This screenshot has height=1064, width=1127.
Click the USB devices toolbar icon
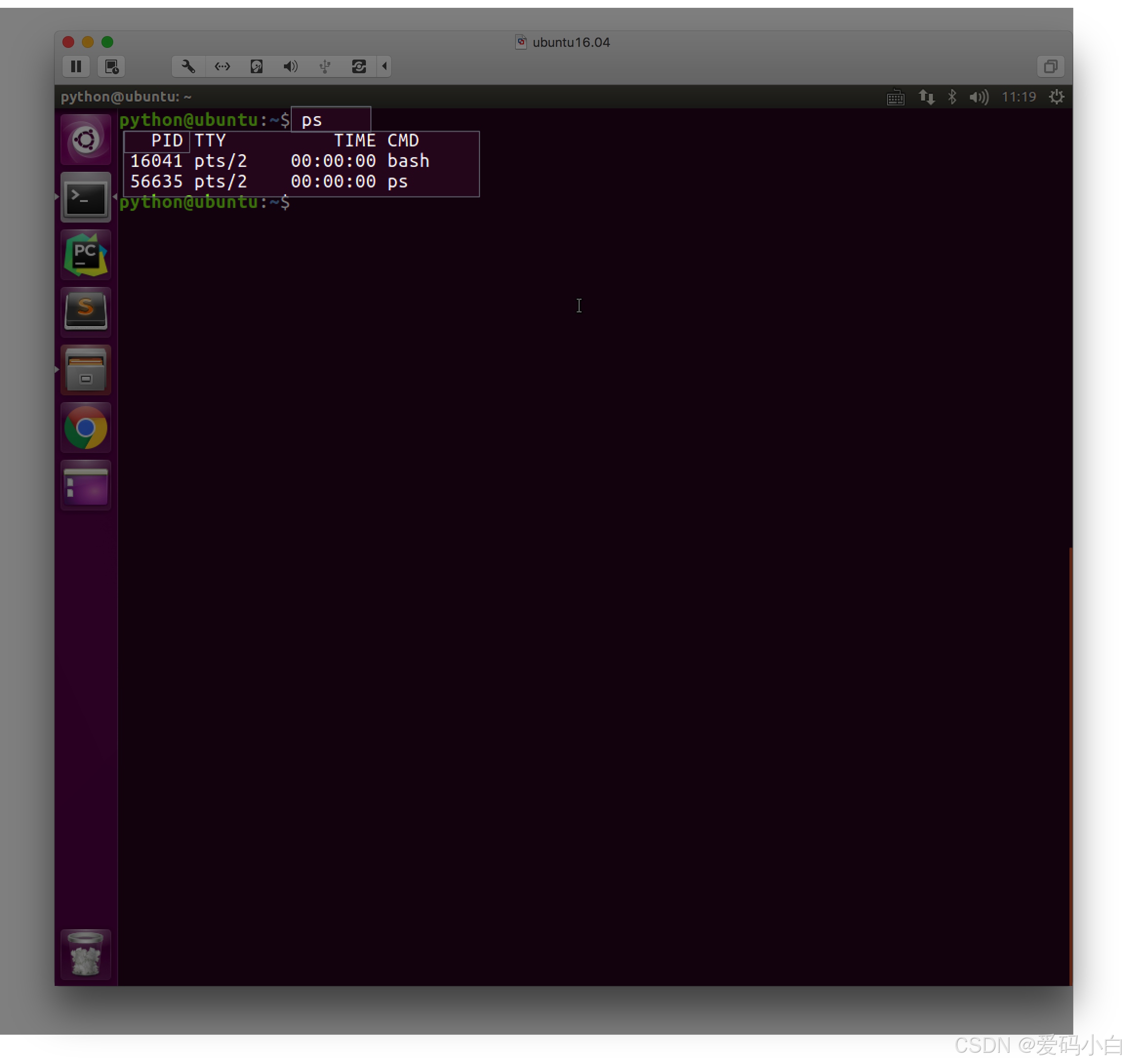coord(325,66)
